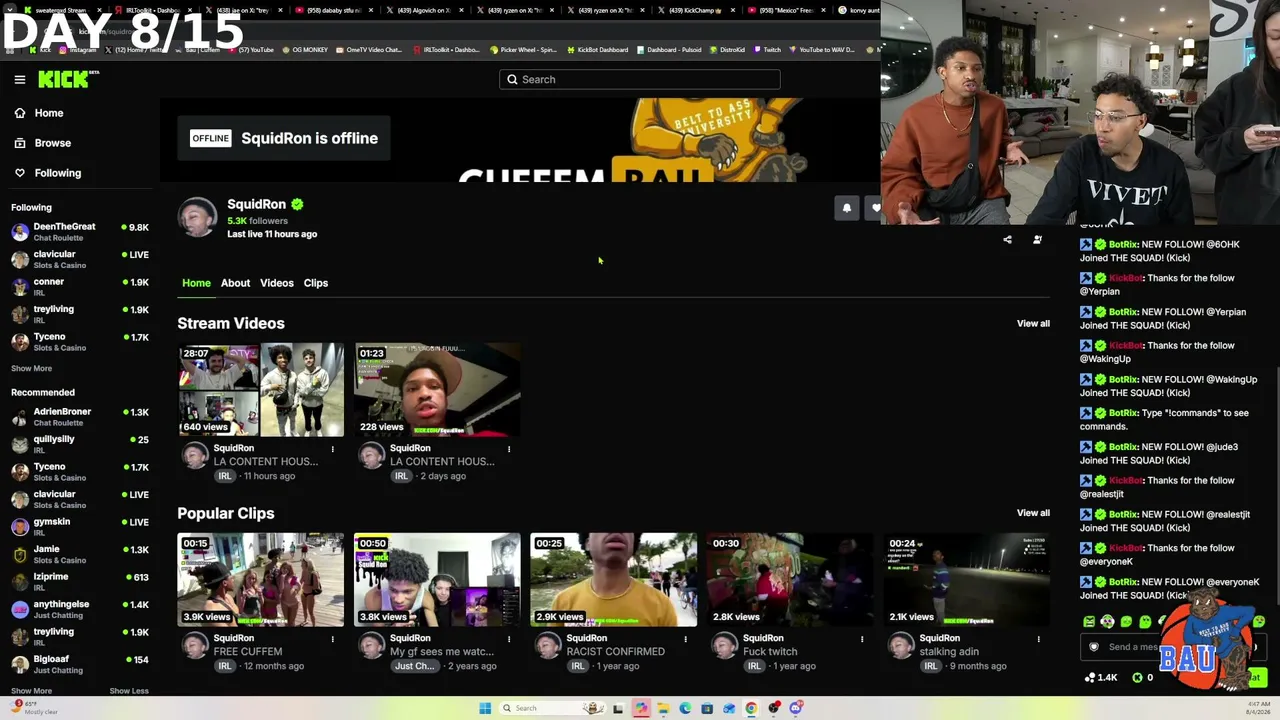Open DeenTheGreat channel in Following list
1280x720 pixels.
[80, 232]
